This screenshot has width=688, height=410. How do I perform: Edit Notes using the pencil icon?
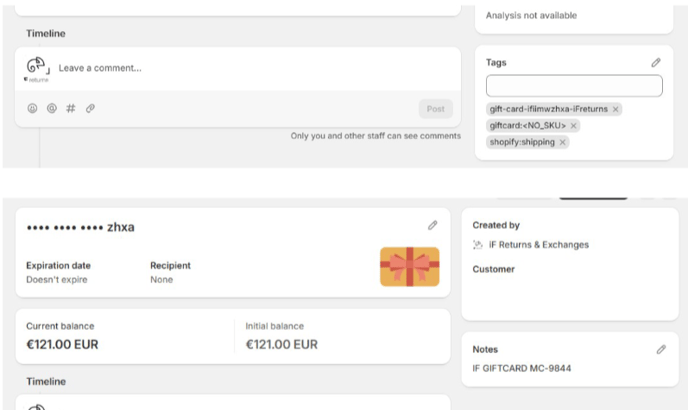(x=661, y=349)
